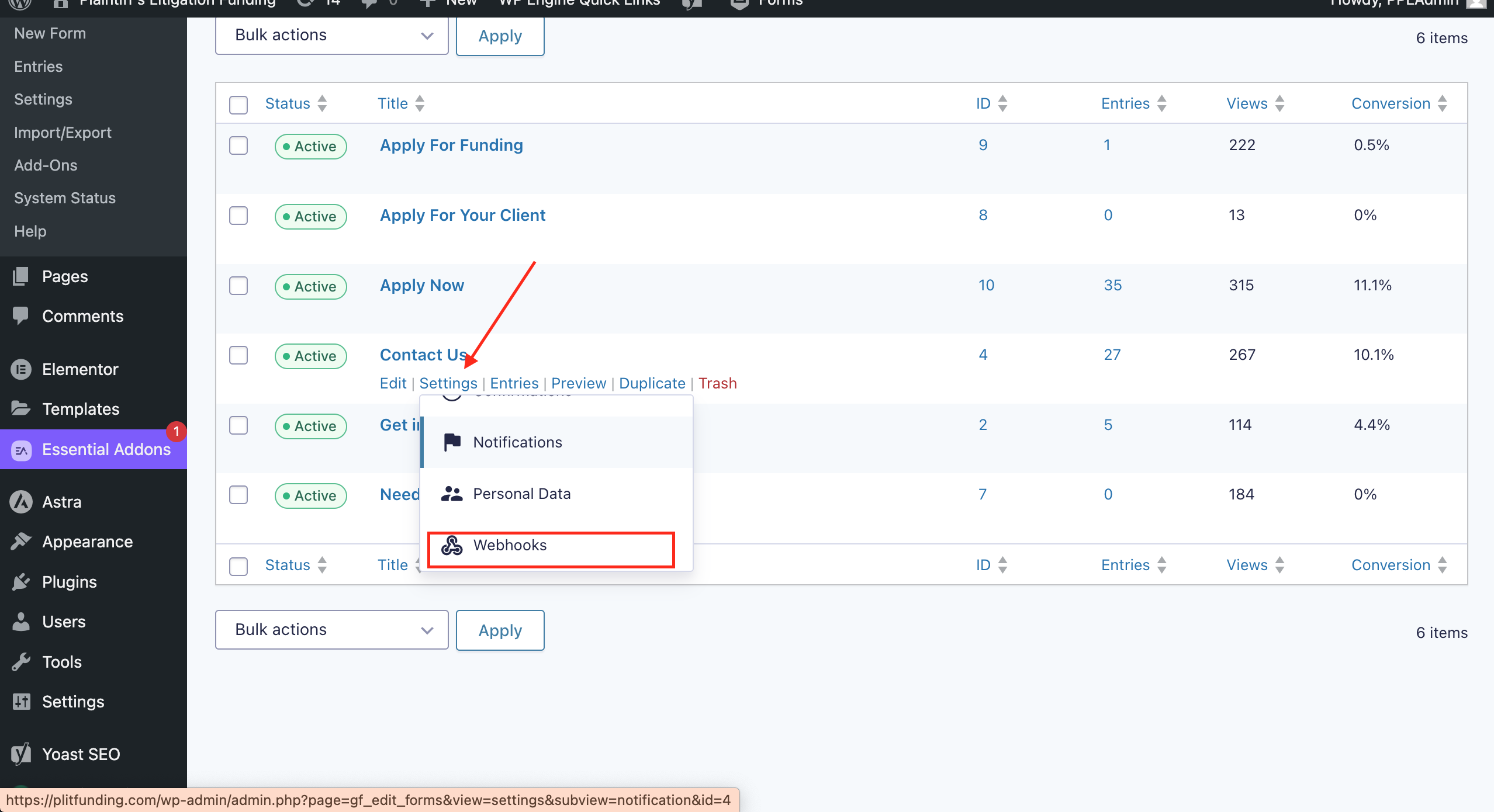The height and width of the screenshot is (812, 1494).
Task: Click the Astra theme icon
Action: 21,502
